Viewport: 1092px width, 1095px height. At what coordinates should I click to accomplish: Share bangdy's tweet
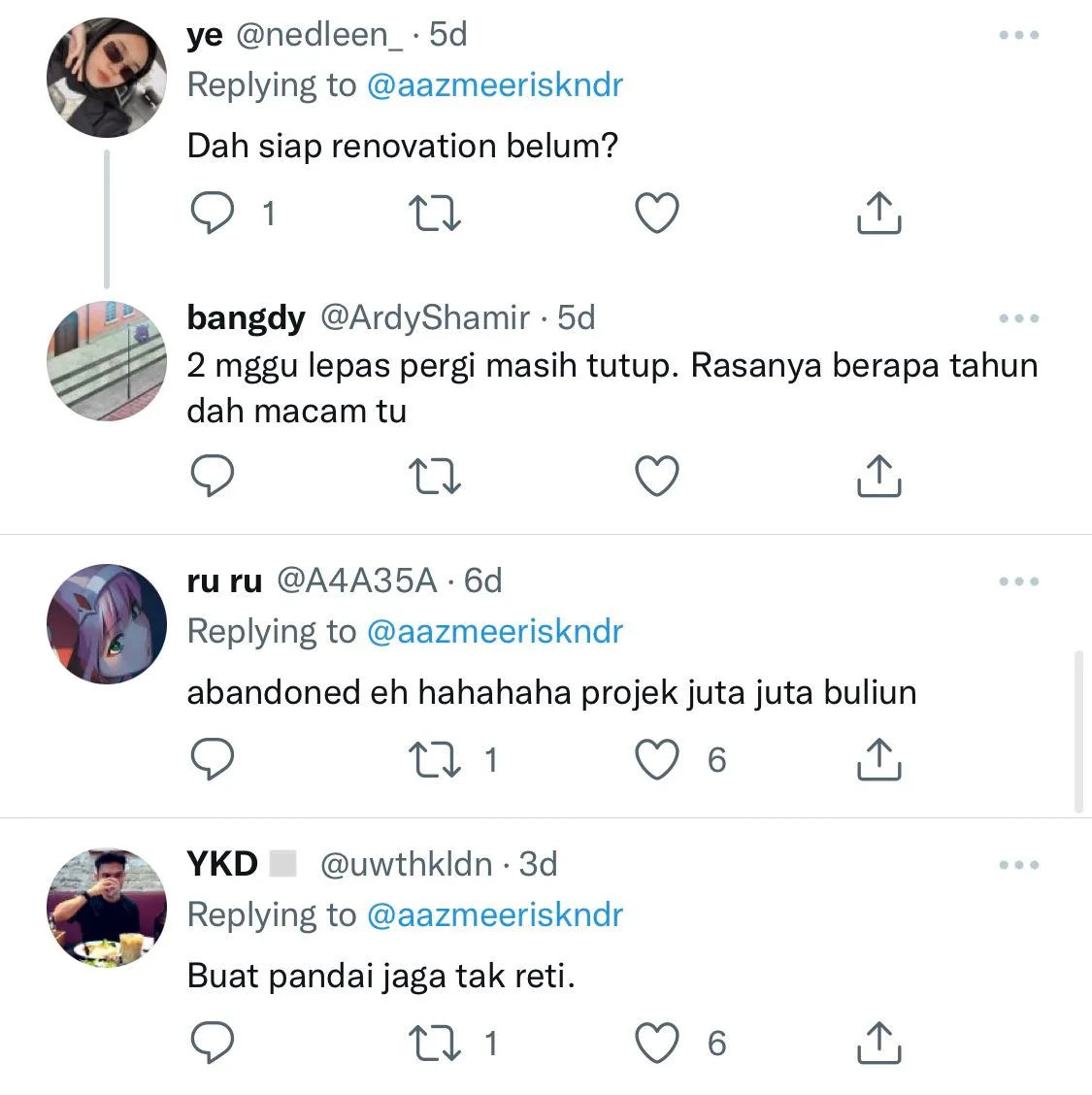(879, 476)
